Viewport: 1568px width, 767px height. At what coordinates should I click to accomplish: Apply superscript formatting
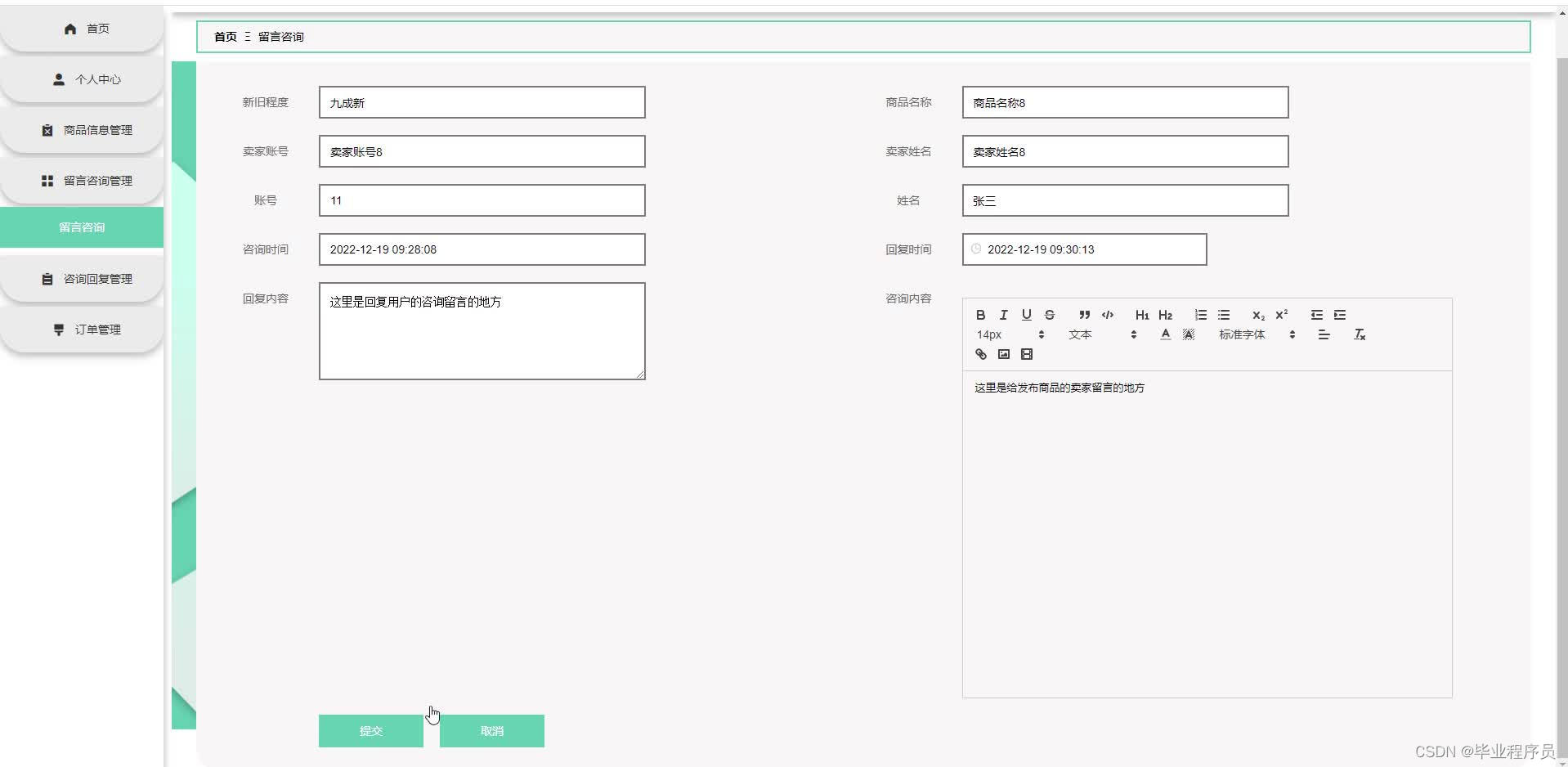click(x=1281, y=315)
